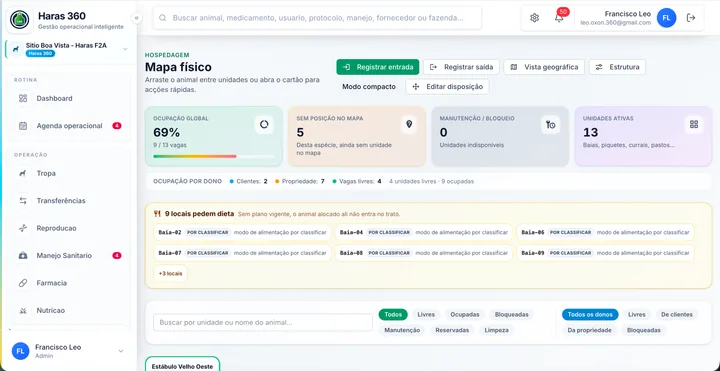This screenshot has width=720, height=371.
Task: Expand the +3 locais diet list
Action: pos(170,273)
